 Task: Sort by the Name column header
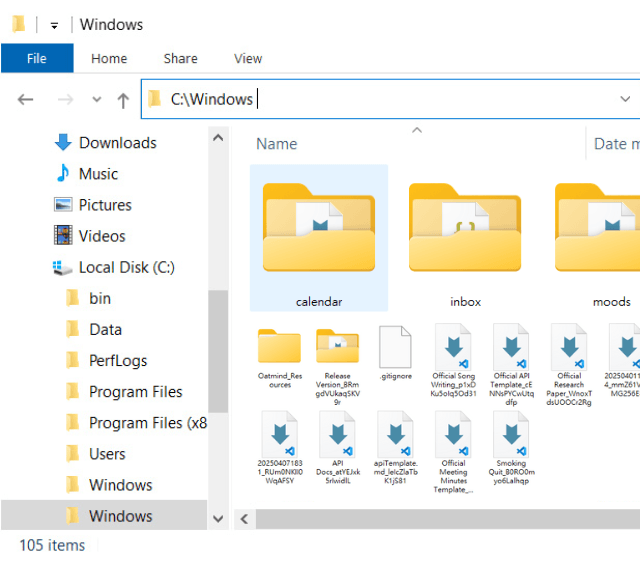277,144
